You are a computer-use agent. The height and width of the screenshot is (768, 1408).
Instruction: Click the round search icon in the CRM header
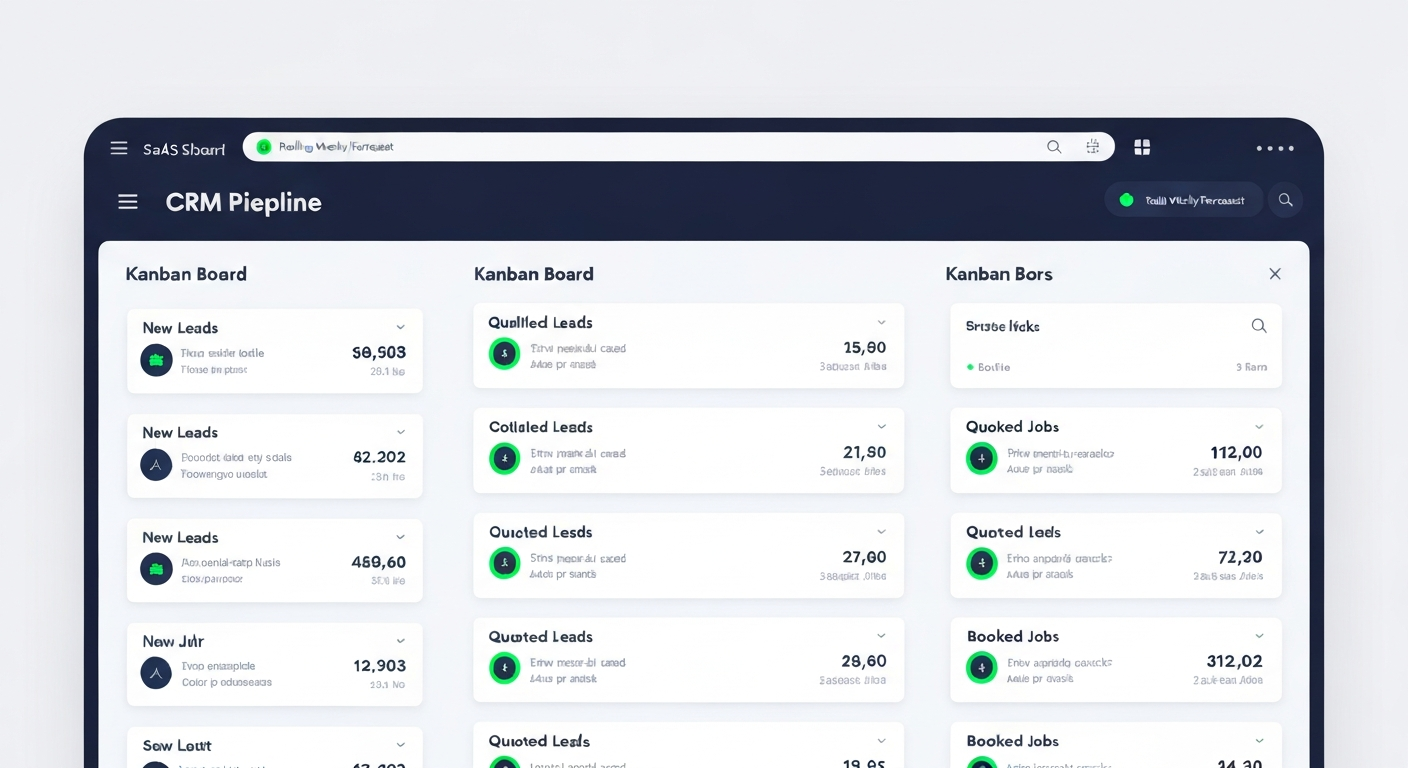[x=1286, y=200]
